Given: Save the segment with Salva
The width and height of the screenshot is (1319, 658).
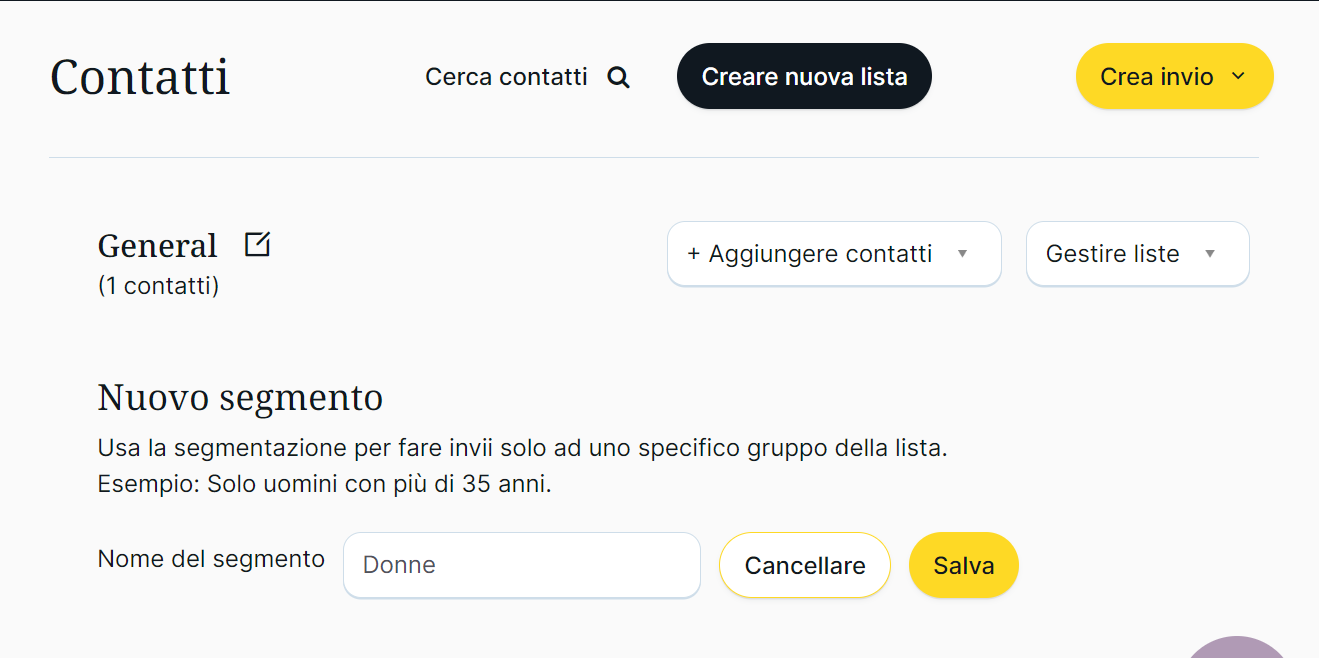Looking at the screenshot, I should (x=963, y=565).
